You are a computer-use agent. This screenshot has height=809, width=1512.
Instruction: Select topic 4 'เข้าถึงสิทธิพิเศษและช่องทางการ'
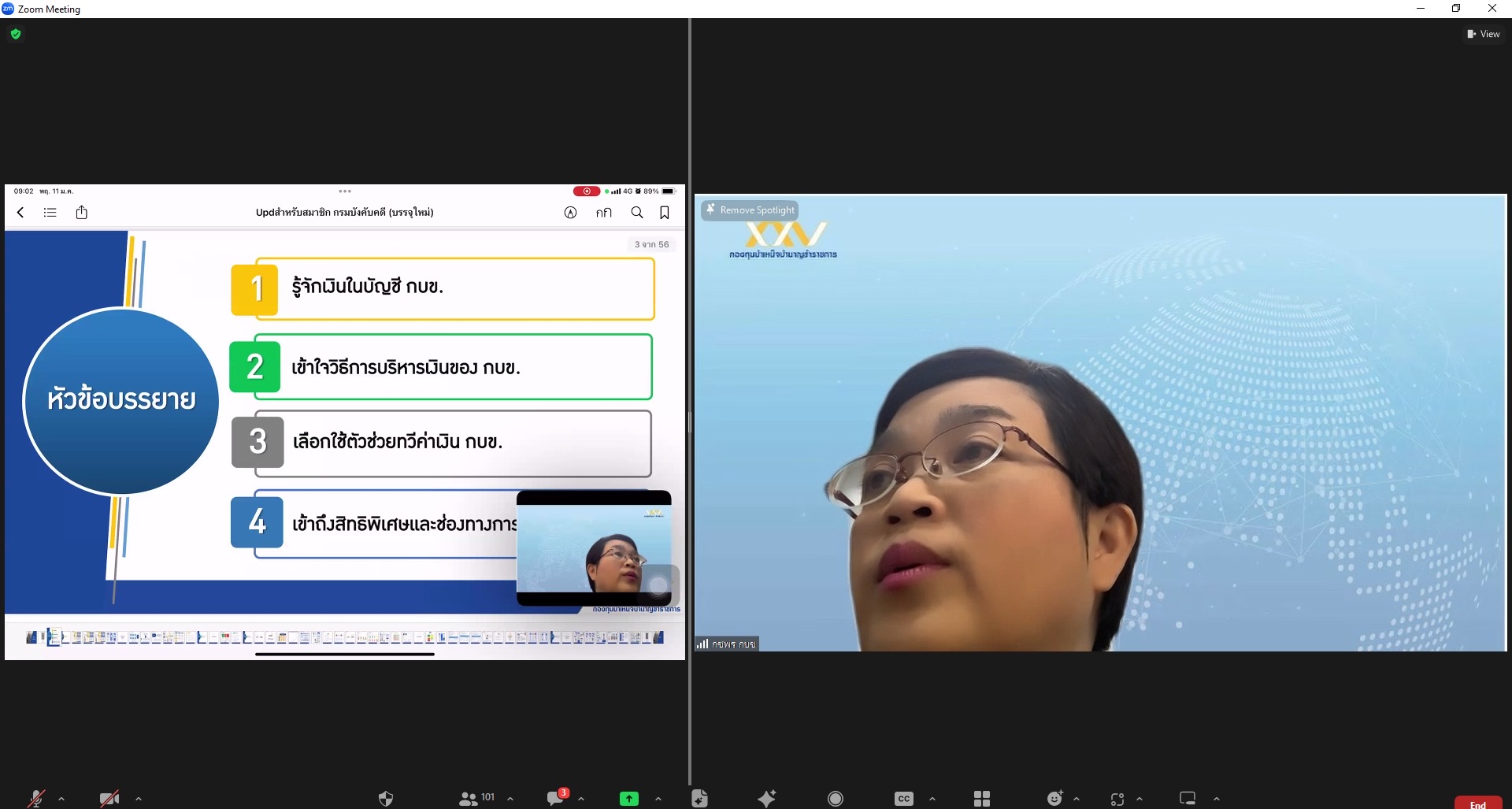point(374,524)
